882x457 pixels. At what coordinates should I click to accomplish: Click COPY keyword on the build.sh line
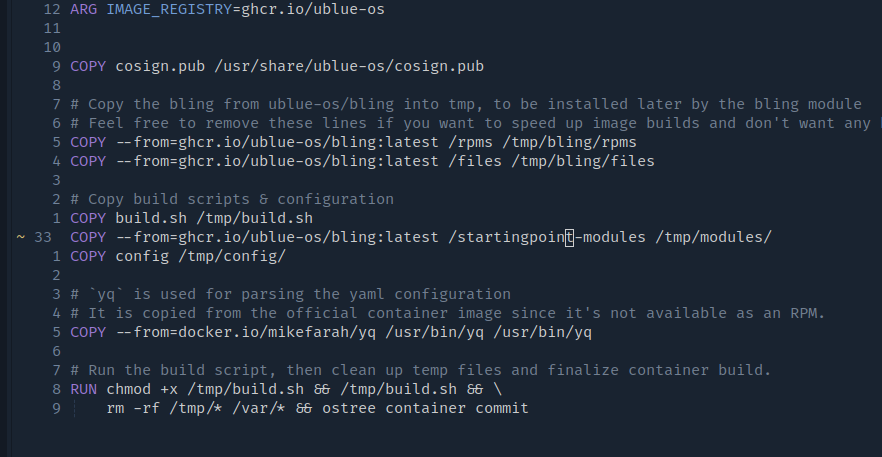tap(88, 218)
